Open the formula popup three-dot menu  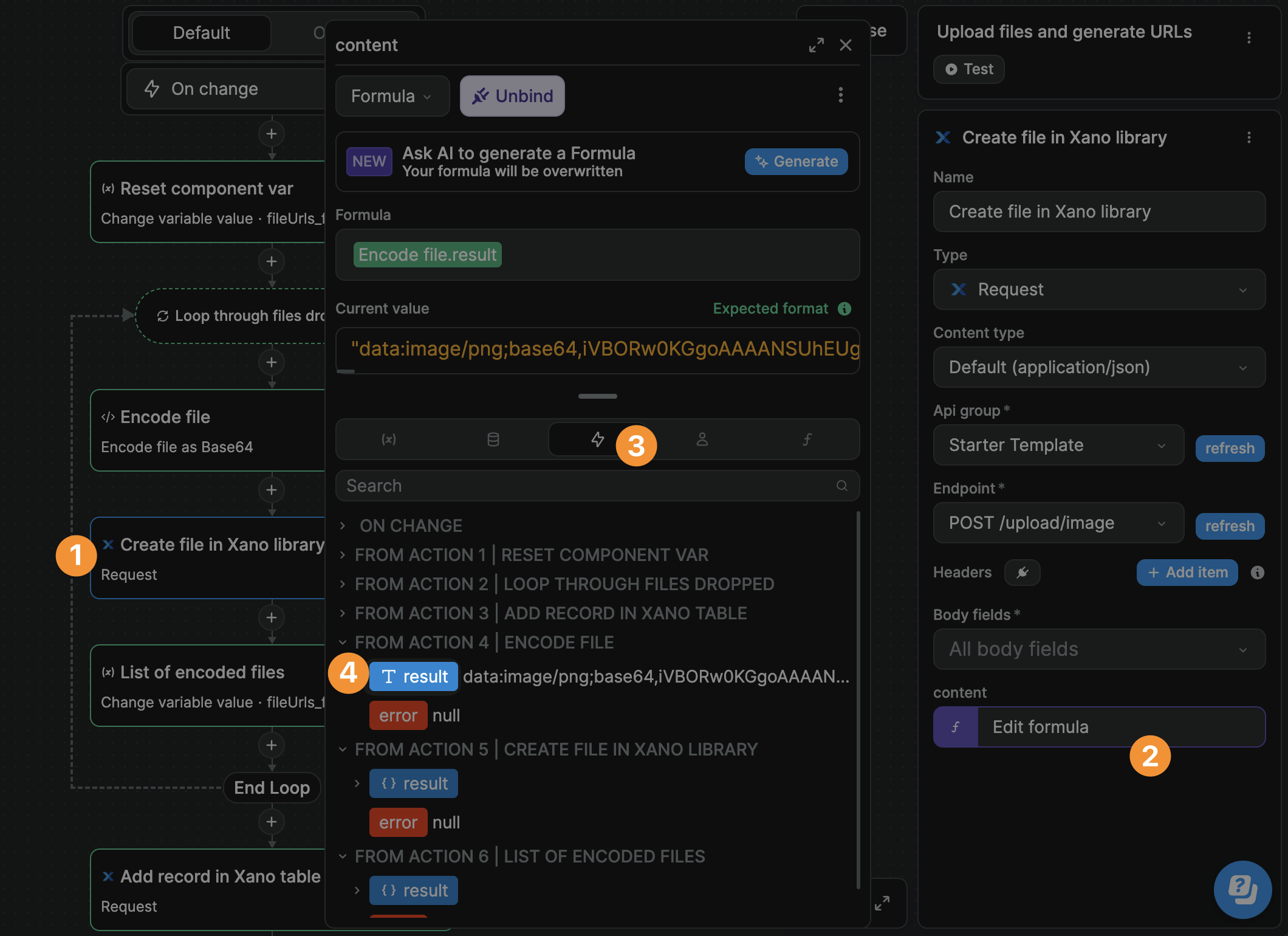coord(841,95)
